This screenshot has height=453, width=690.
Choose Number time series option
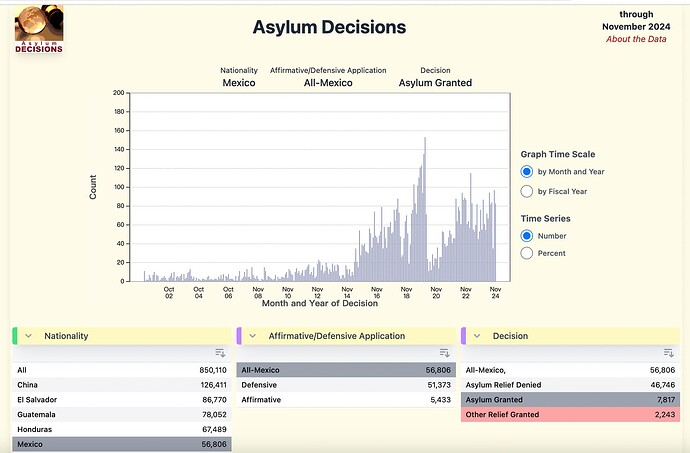[526, 236]
